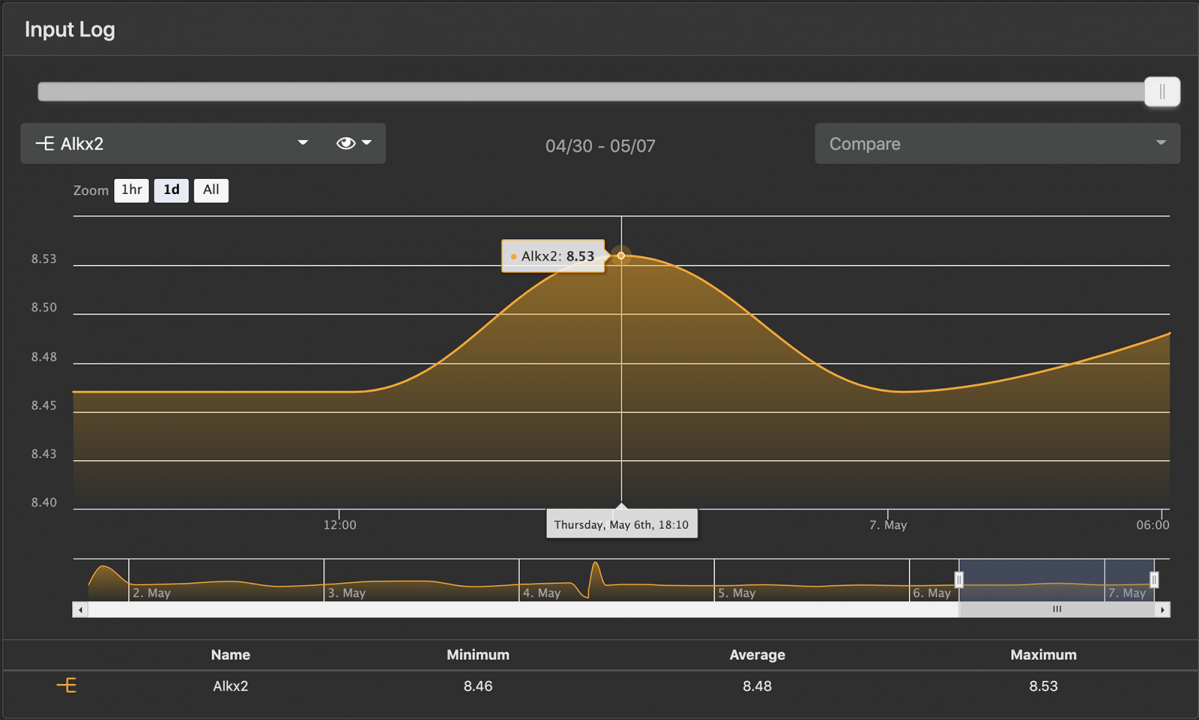Set zoom to 1hr
The height and width of the screenshot is (720, 1199).
click(131, 190)
